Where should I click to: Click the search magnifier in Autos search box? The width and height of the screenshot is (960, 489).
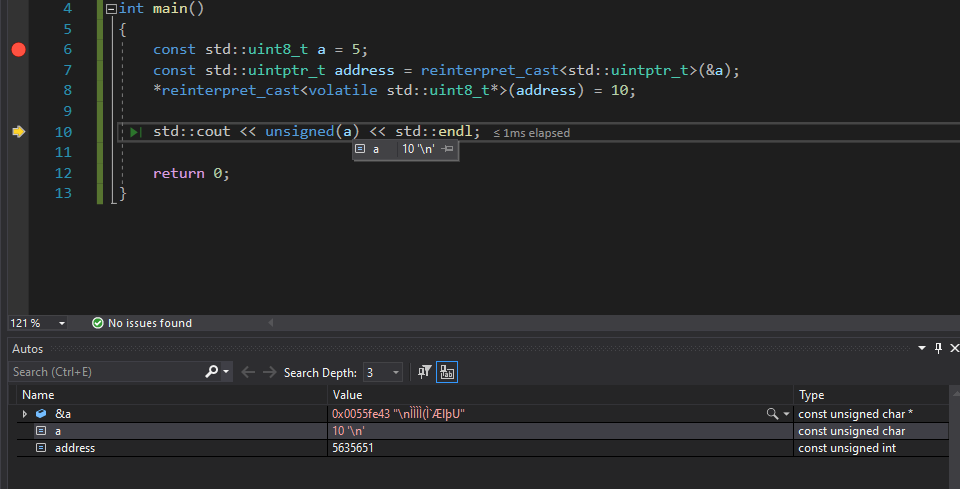(211, 371)
